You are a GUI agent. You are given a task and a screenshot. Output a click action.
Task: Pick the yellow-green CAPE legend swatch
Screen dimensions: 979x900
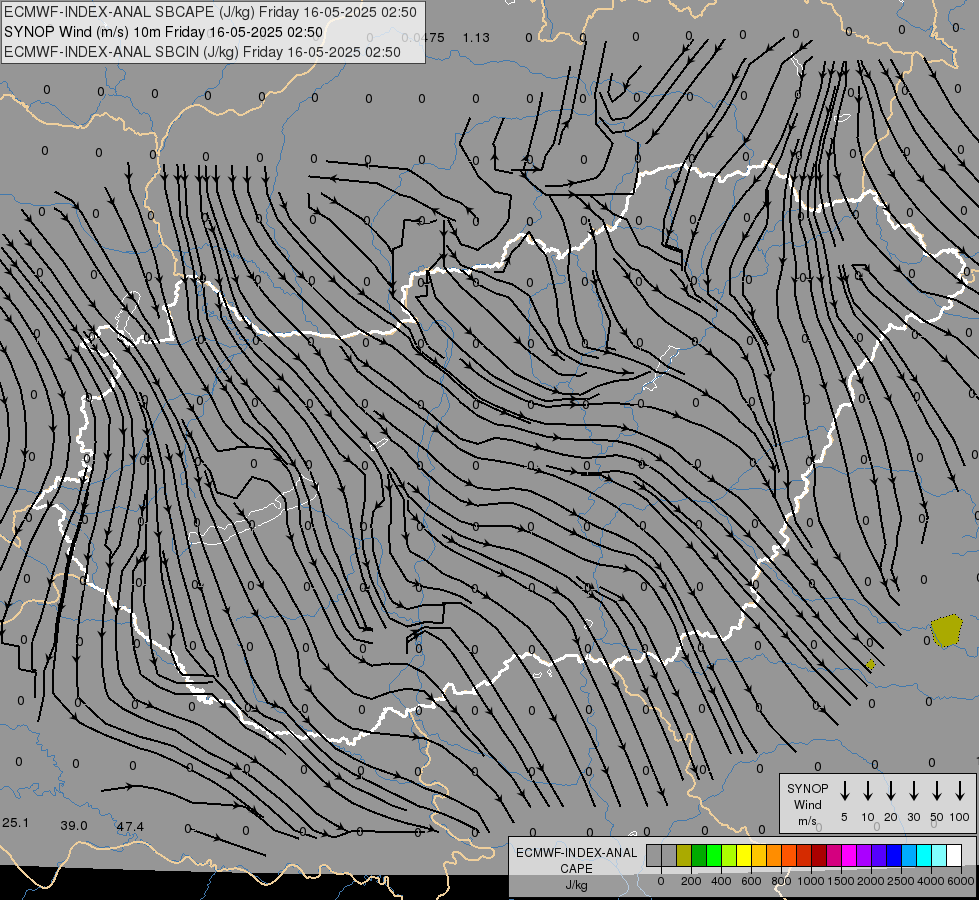pos(729,855)
